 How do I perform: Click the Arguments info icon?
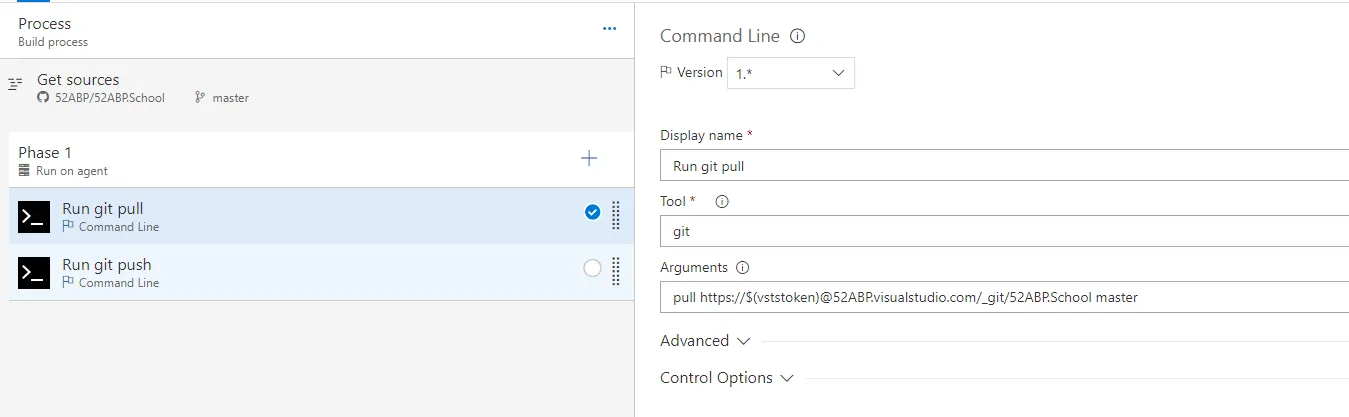click(743, 268)
